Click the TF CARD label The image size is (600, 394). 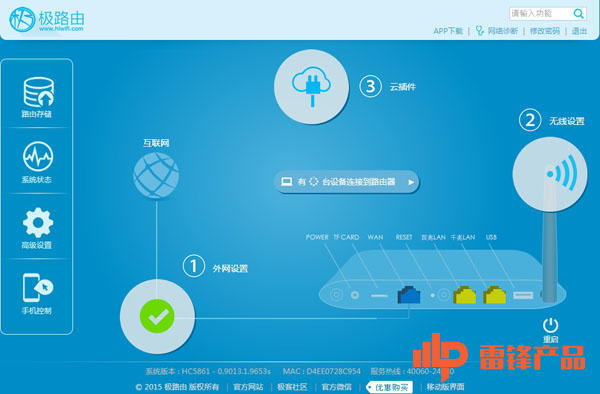click(x=346, y=237)
